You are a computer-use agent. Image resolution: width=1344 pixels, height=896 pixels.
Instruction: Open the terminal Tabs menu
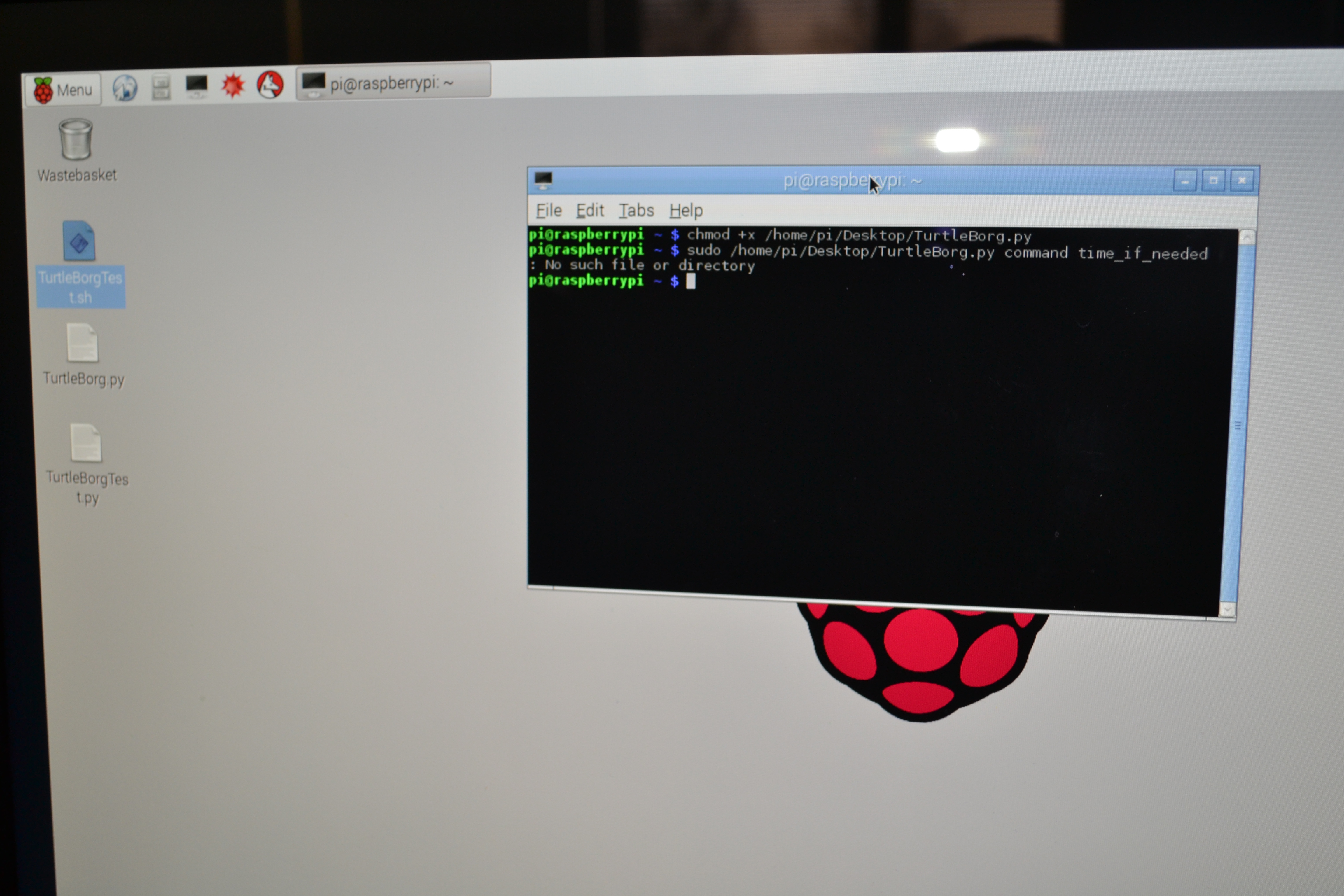point(636,210)
